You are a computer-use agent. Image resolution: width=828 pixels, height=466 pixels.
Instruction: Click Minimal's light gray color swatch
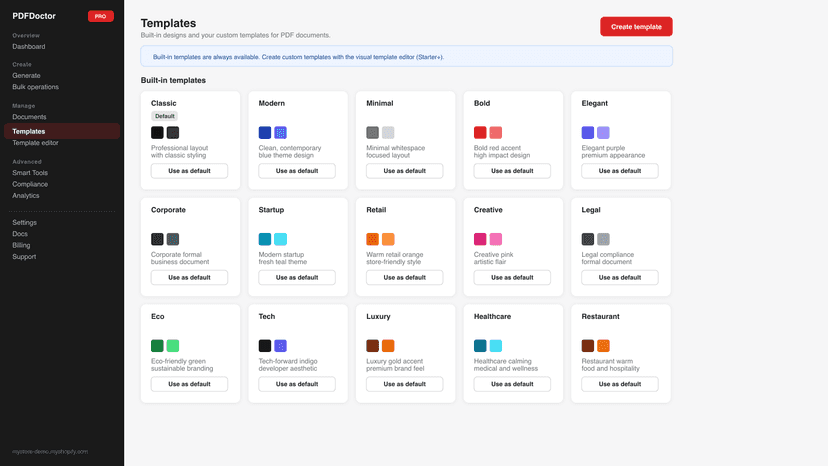tap(388, 133)
